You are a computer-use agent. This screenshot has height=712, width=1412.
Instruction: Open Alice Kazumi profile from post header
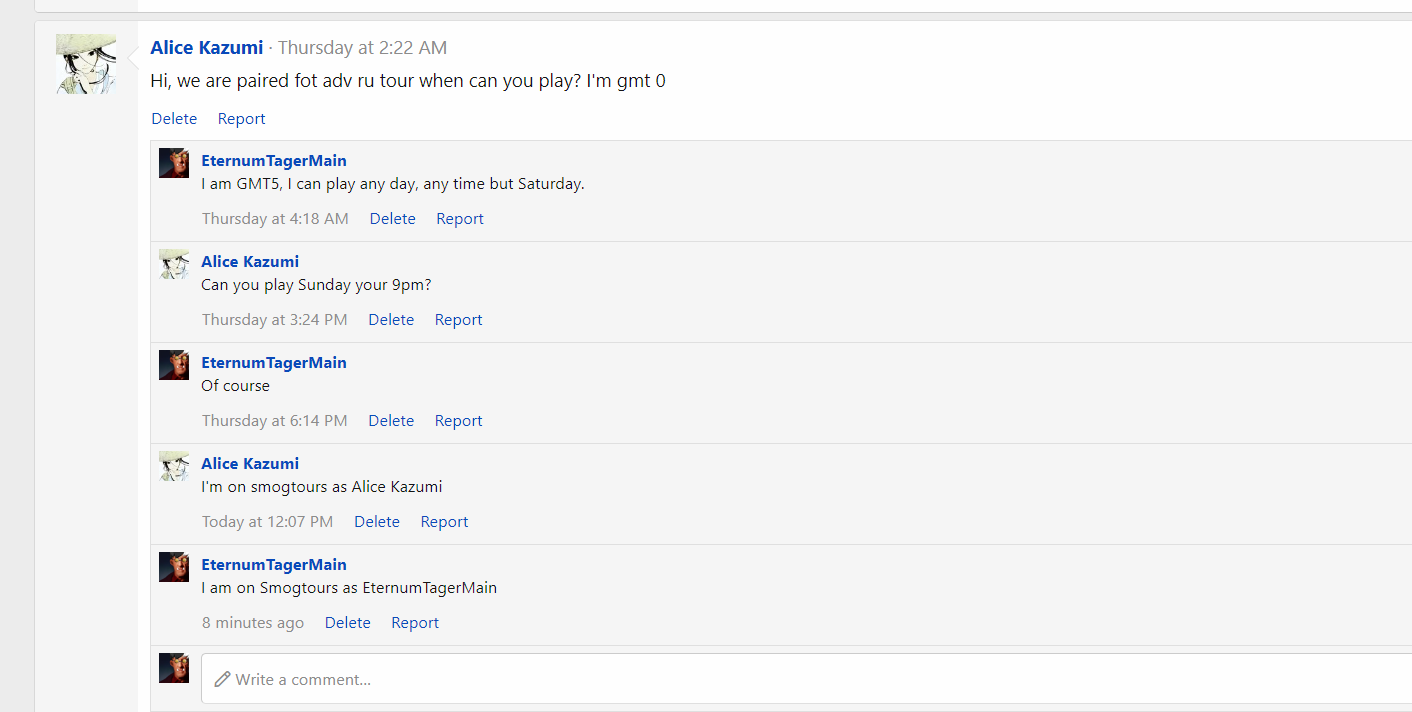tap(207, 47)
